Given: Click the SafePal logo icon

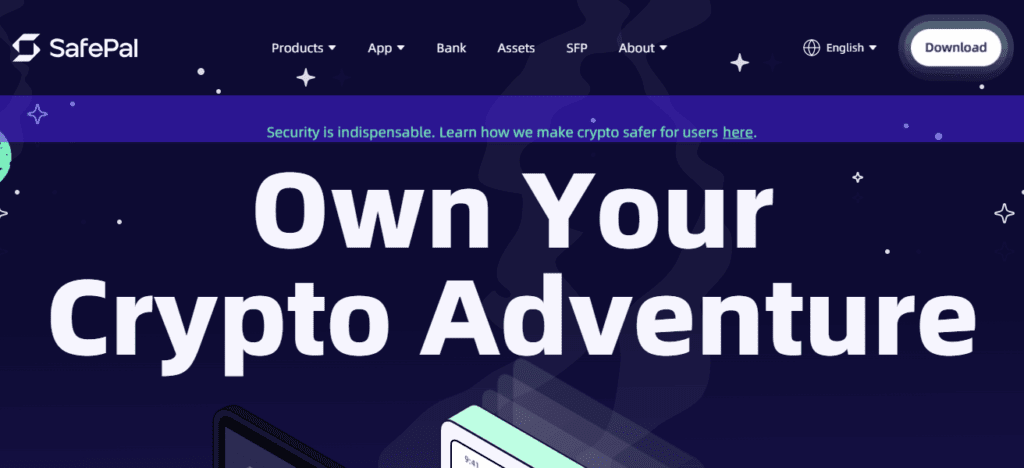Looking at the screenshot, I should coord(26,48).
